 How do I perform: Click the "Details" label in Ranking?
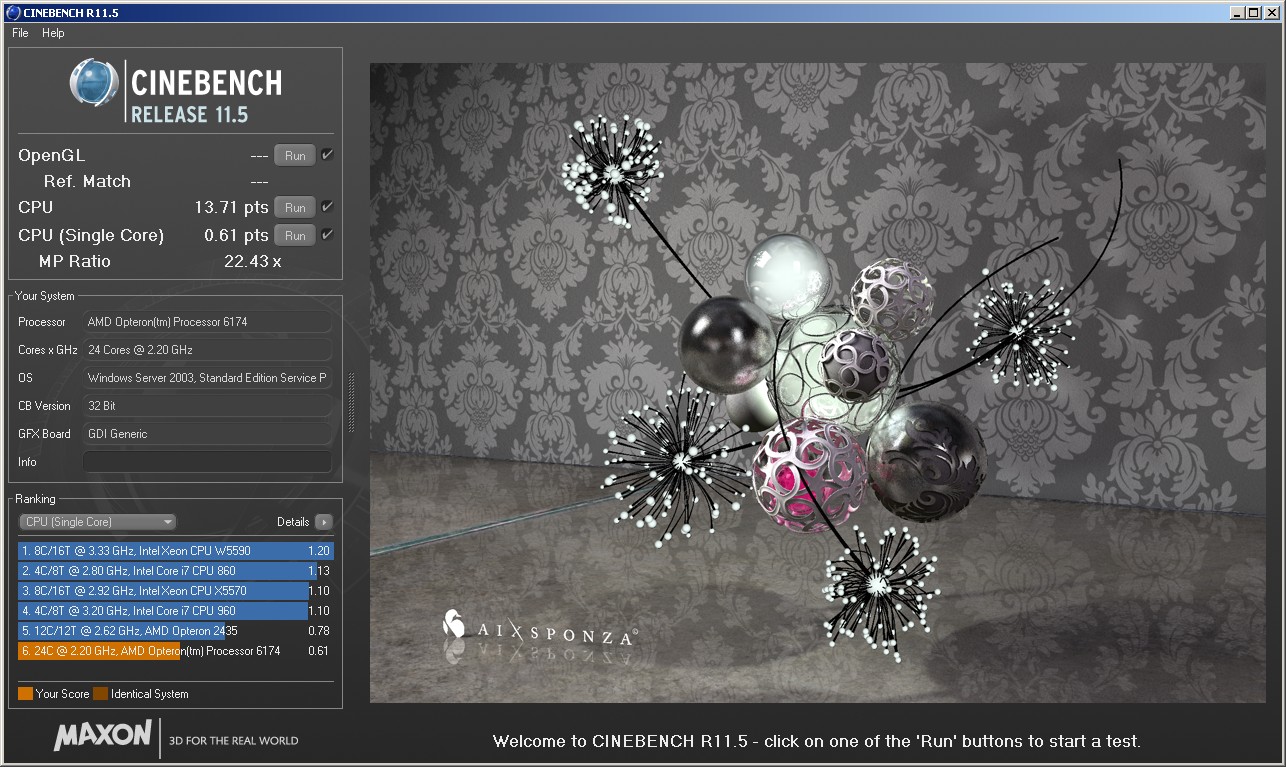(293, 522)
